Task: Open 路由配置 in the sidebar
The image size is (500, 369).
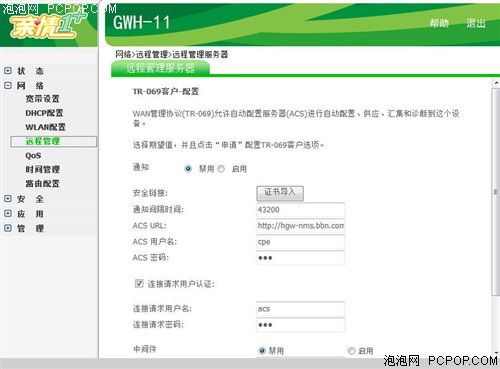Action: [42, 184]
